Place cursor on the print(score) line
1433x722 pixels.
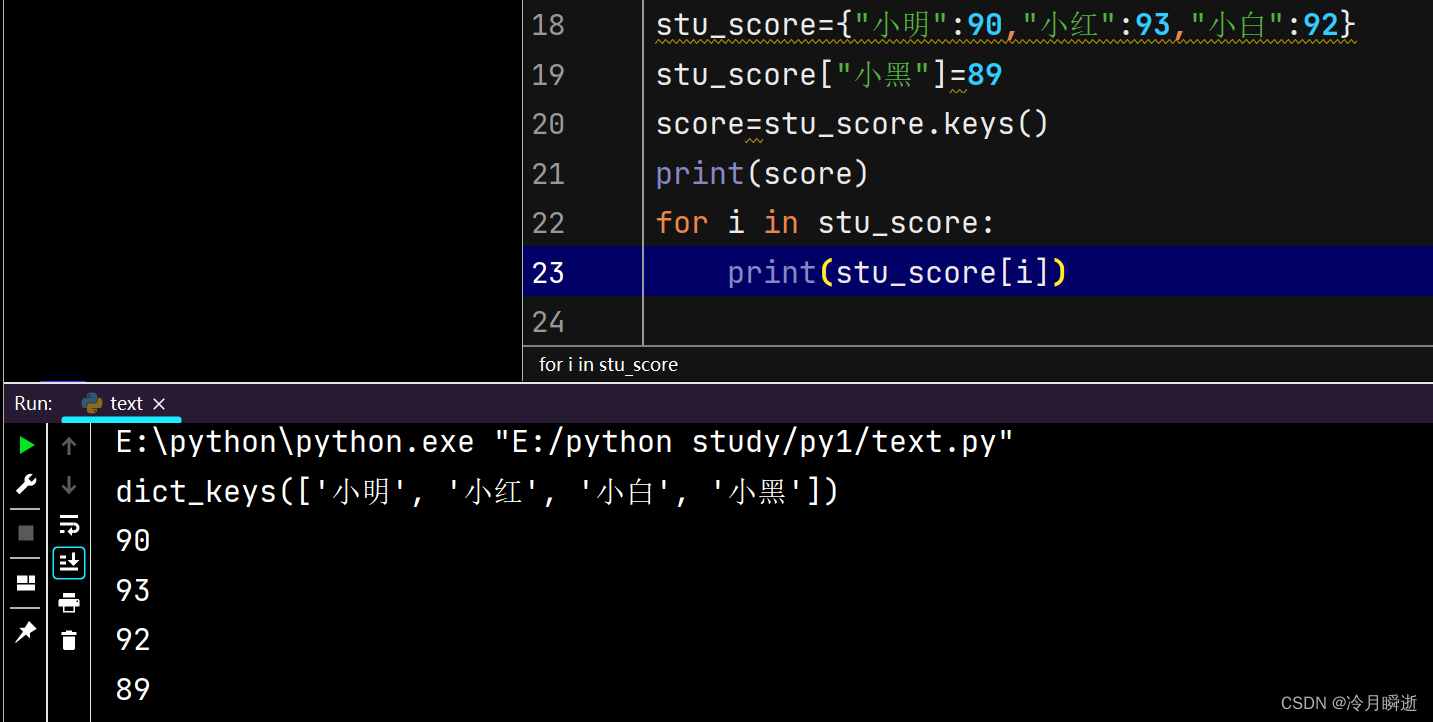[762, 173]
